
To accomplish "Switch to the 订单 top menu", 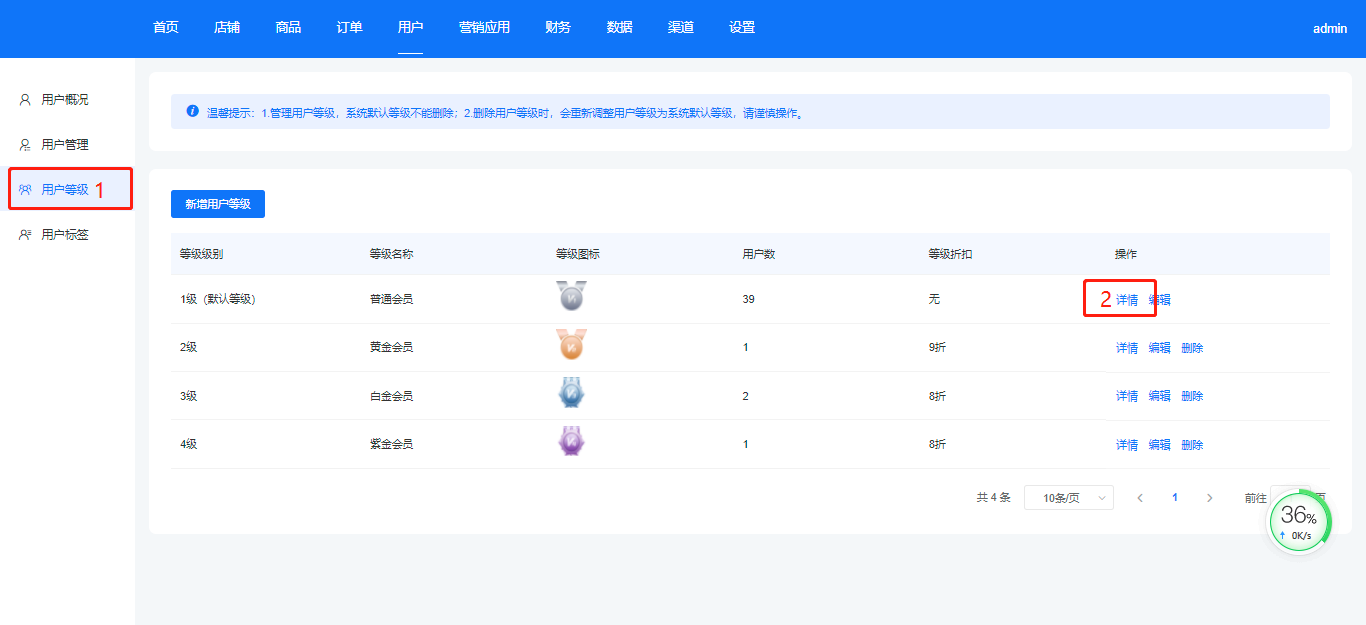I will pyautogui.click(x=349, y=28).
